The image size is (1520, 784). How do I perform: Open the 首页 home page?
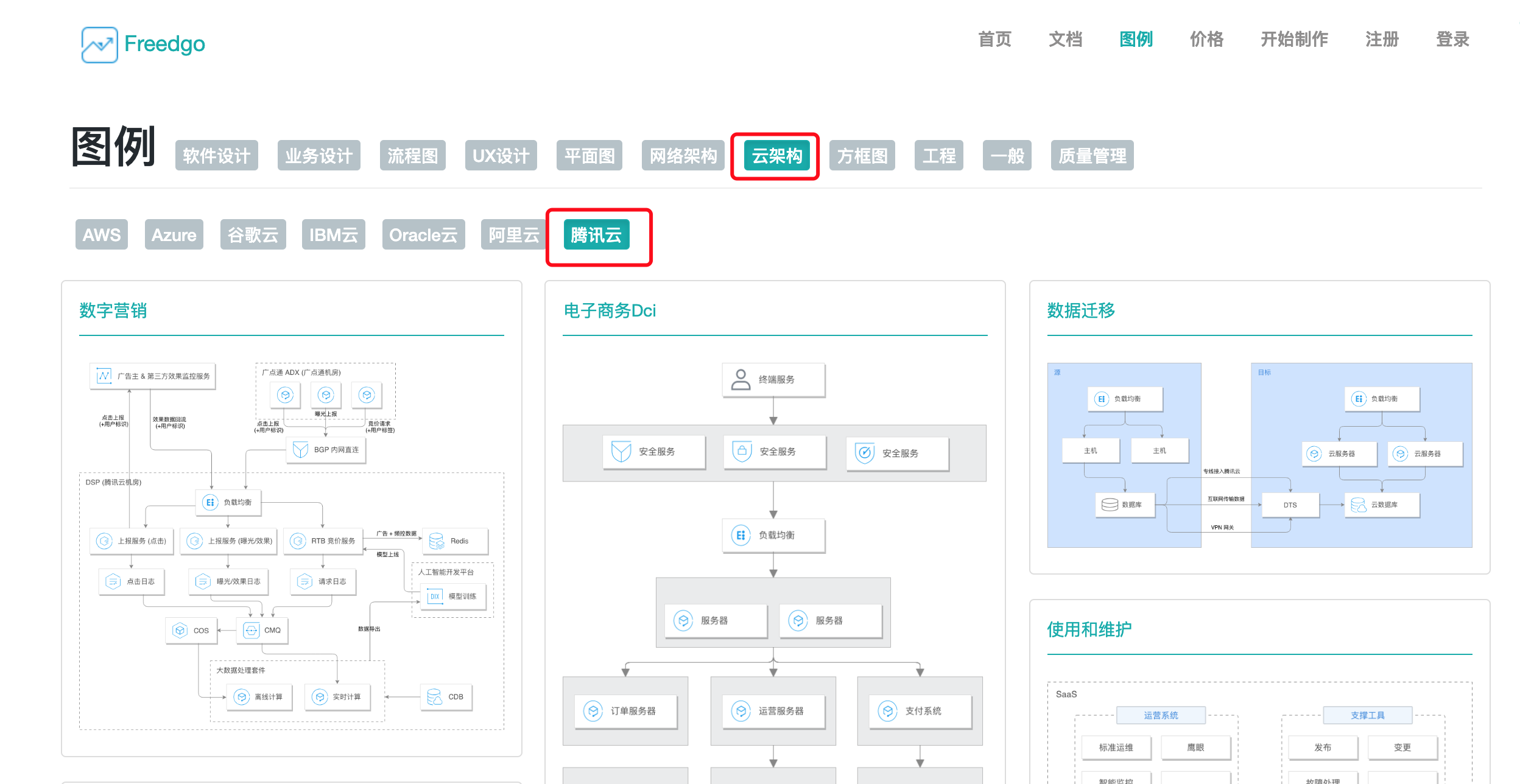coord(994,40)
